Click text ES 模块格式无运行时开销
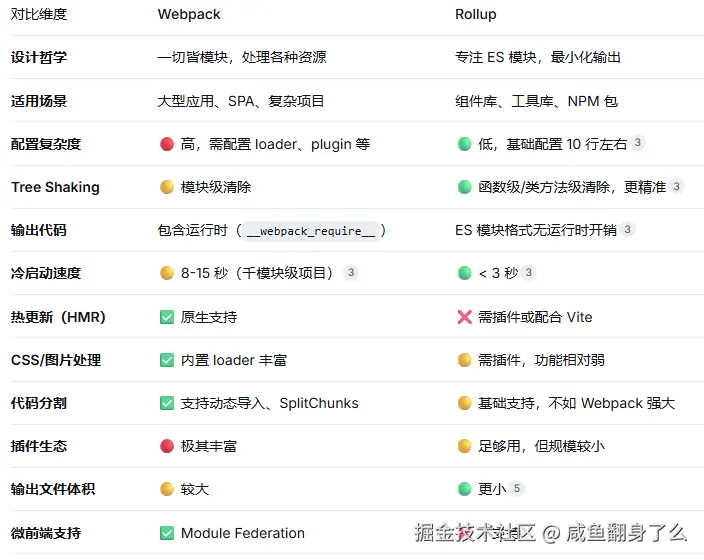Viewport: 704px width, 560px height. 536,230
